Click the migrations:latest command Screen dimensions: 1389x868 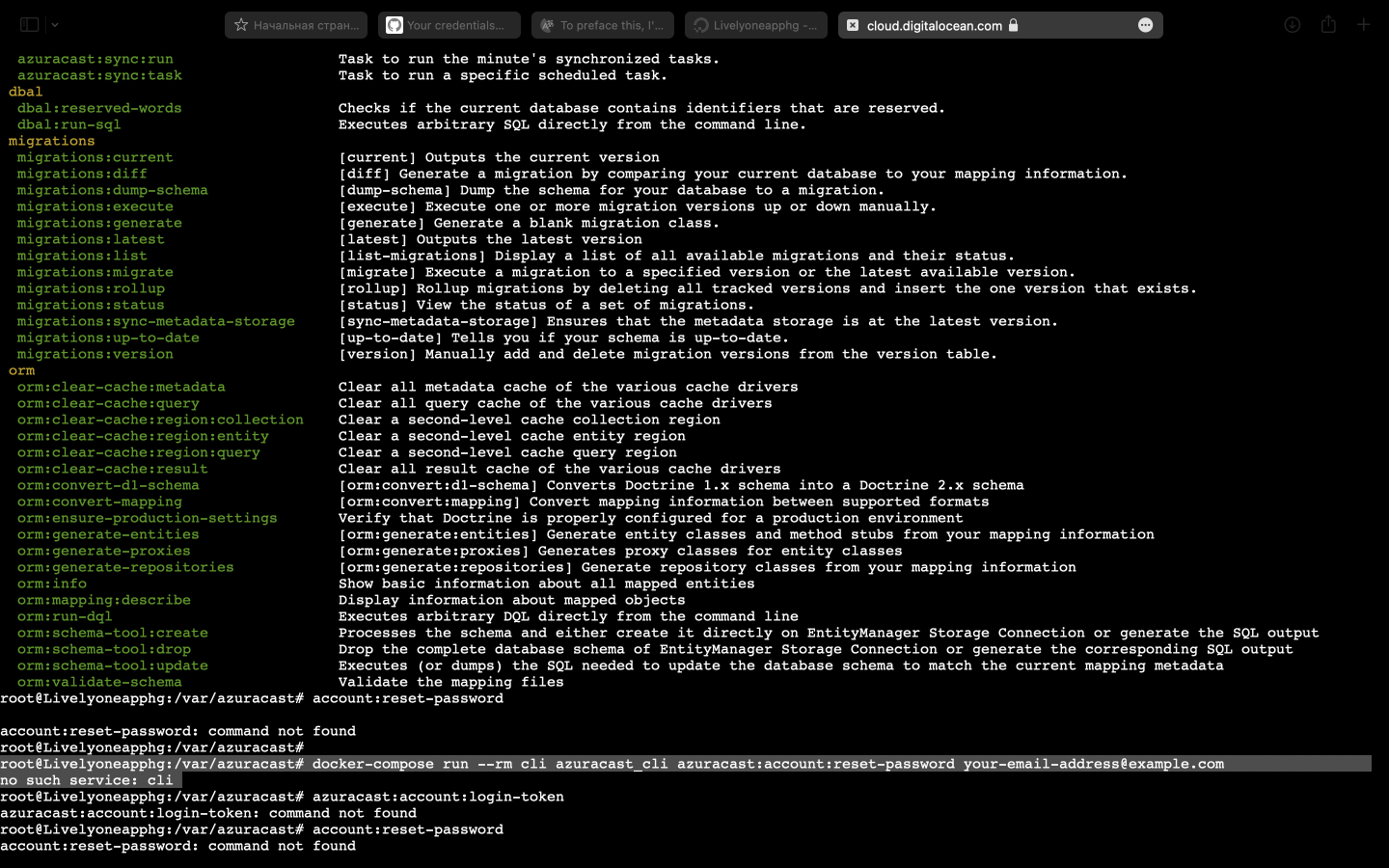(91, 239)
